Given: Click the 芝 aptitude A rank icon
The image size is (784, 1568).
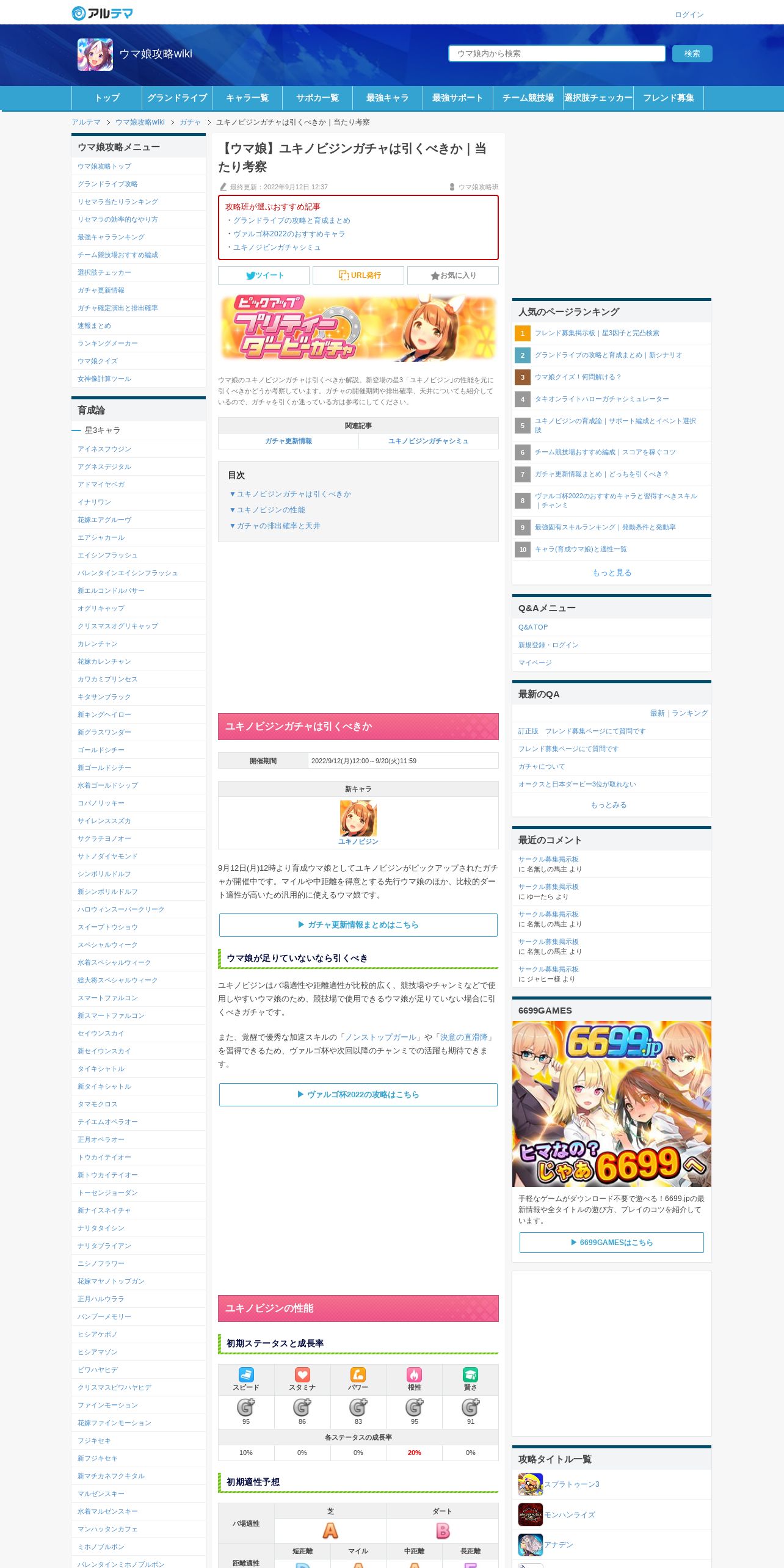Looking at the screenshot, I should [x=330, y=1530].
